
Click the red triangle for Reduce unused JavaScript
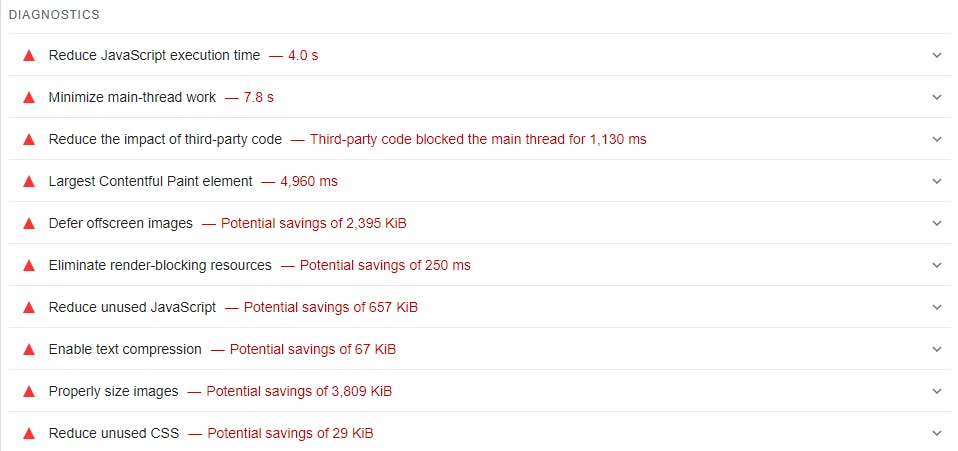tap(29, 307)
